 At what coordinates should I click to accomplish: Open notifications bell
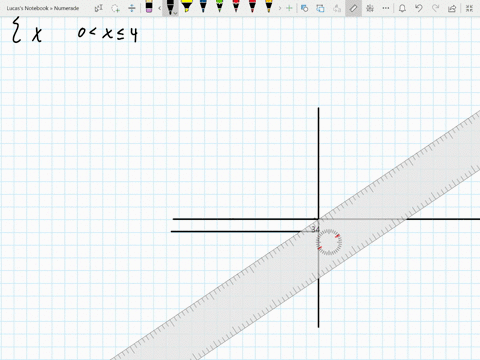pyautogui.click(x=402, y=8)
